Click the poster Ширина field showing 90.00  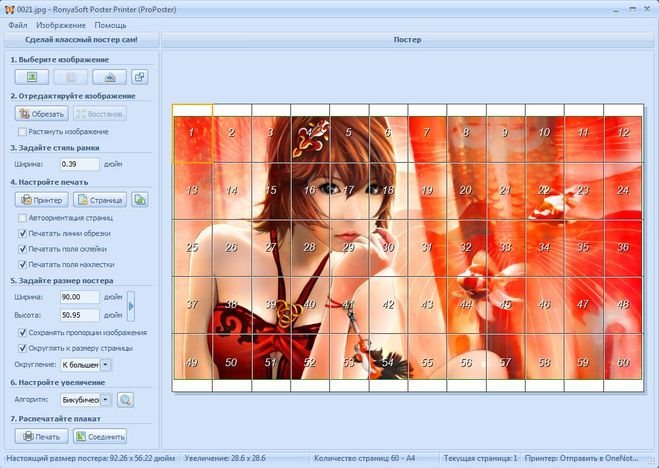click(x=79, y=297)
